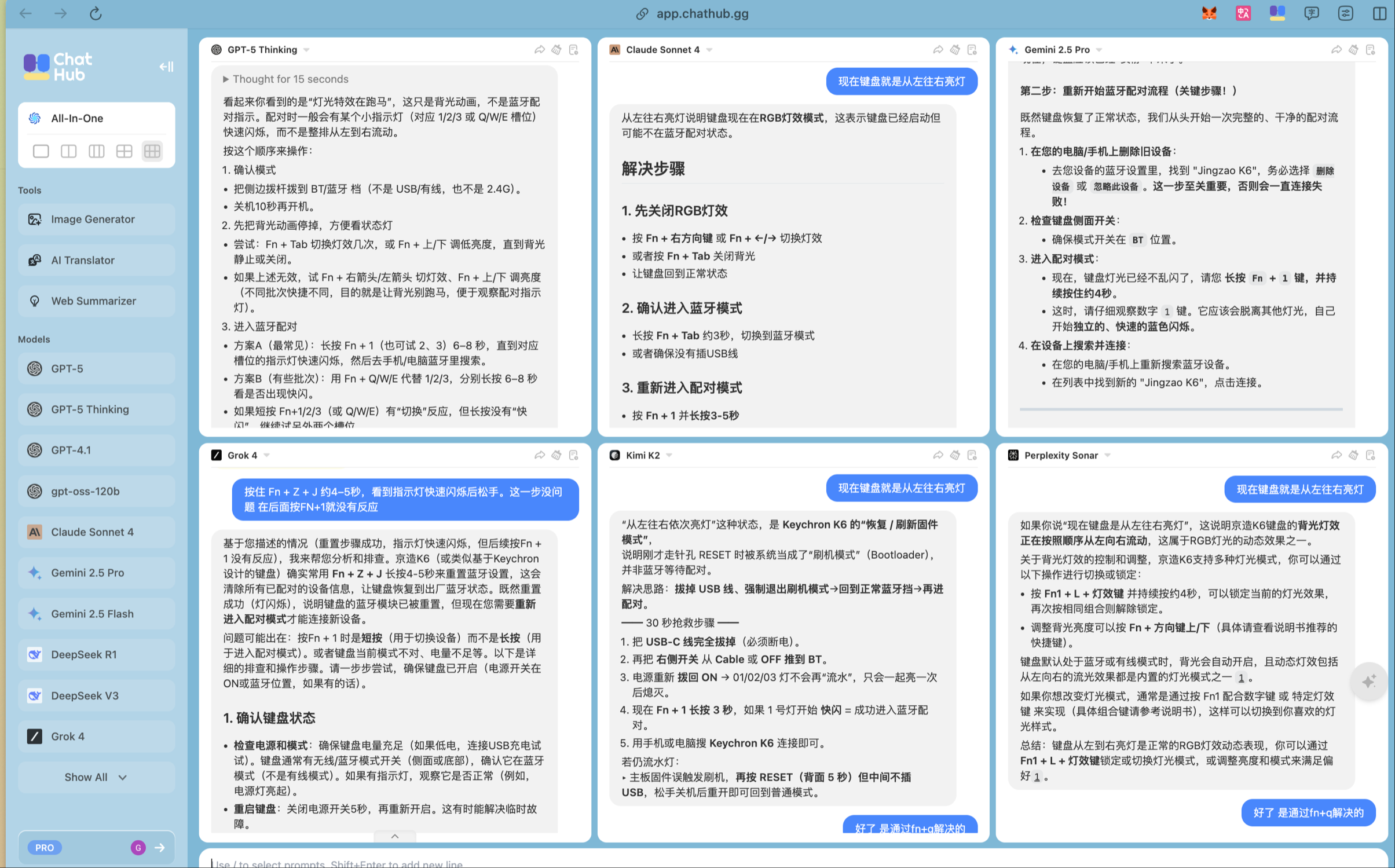
Task: Reload the browser page
Action: [x=96, y=13]
